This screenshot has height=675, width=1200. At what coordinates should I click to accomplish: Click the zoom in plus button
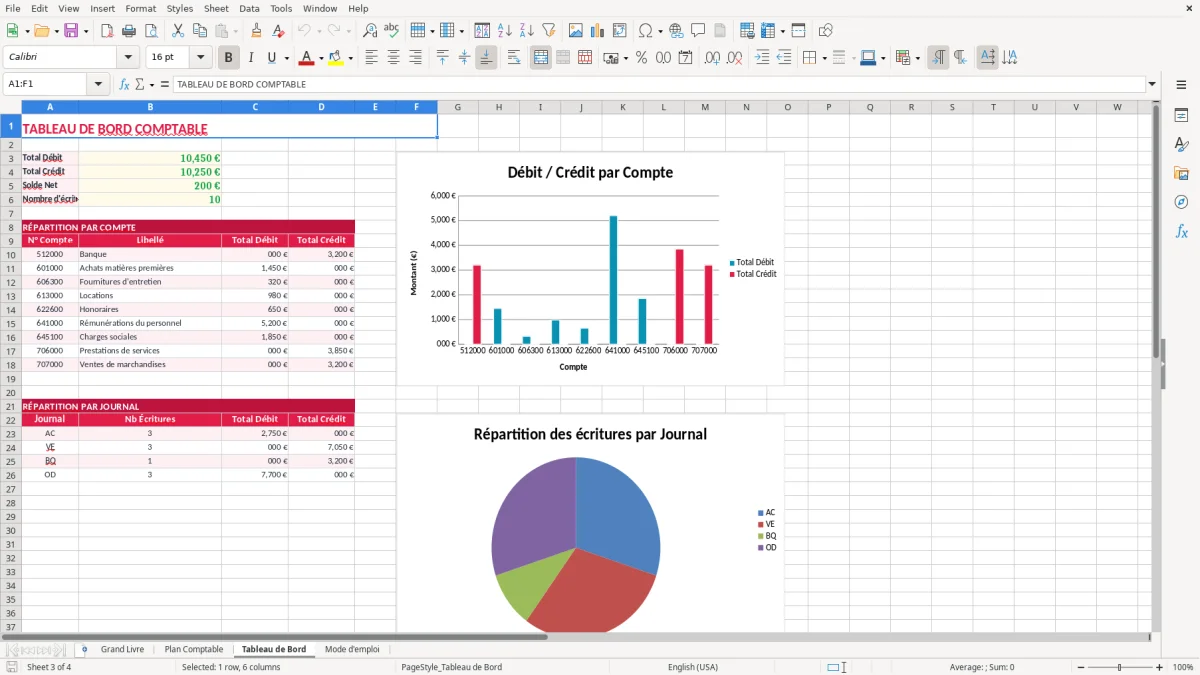[1159, 667]
